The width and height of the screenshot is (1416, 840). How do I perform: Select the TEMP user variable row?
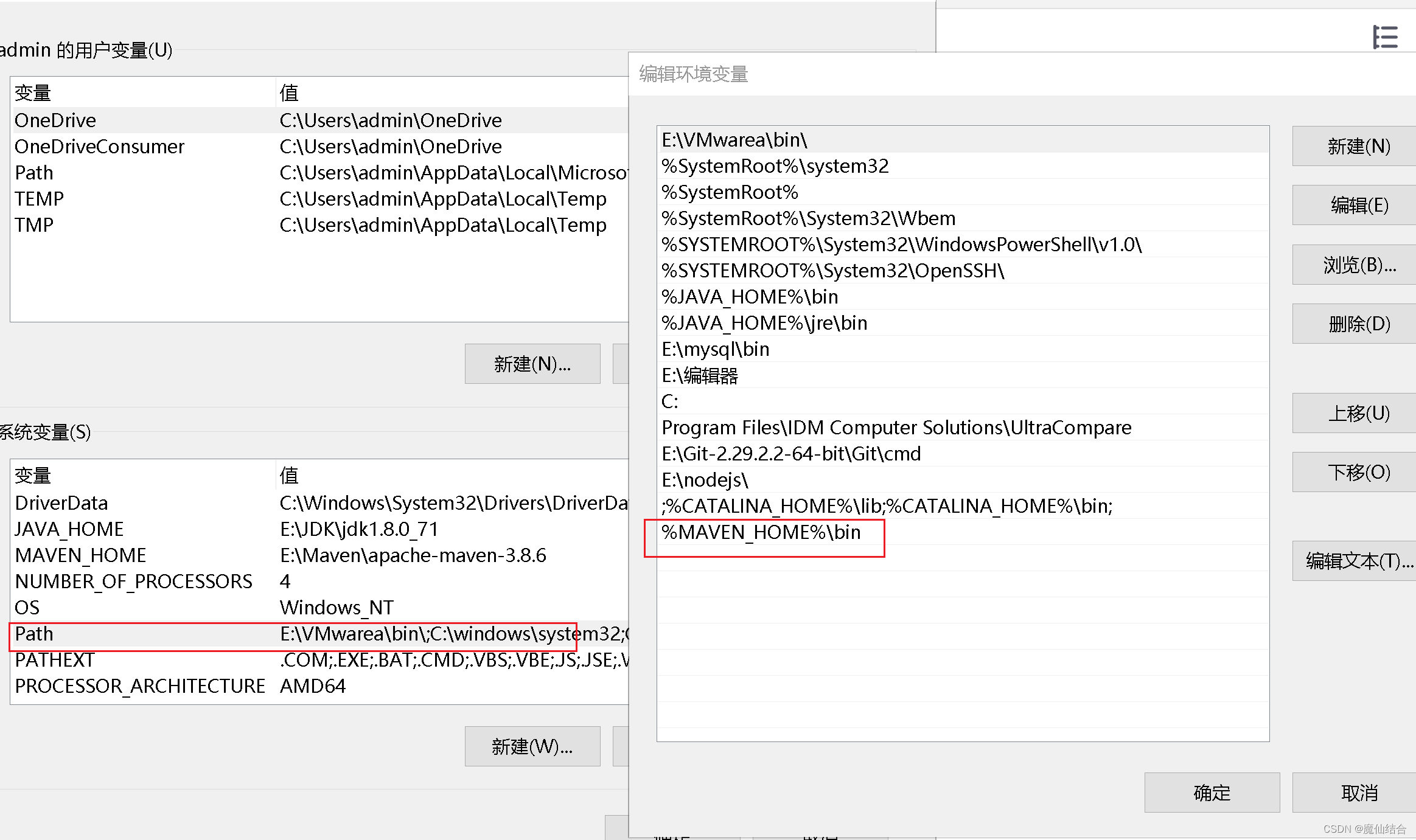pyautogui.click(x=319, y=199)
